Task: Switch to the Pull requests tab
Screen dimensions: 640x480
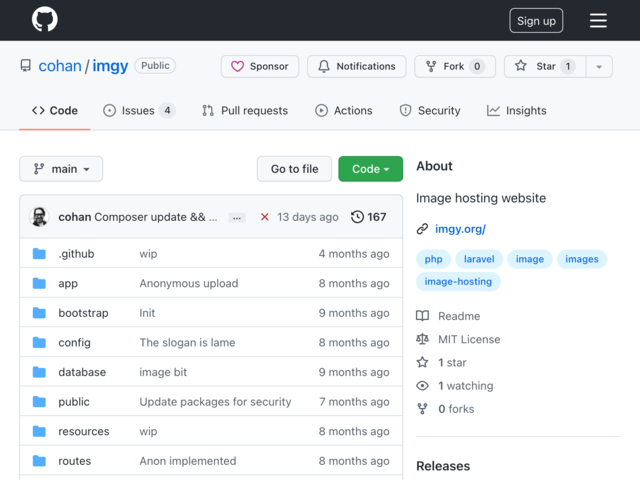Action: 245,111
